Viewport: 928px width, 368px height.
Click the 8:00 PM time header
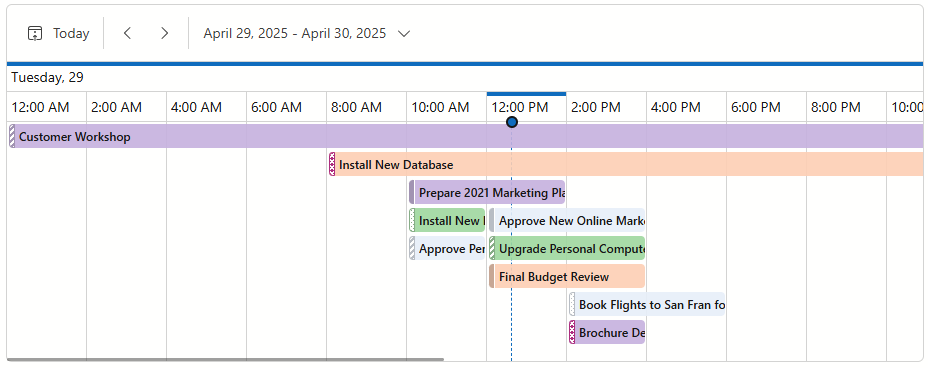click(x=846, y=107)
